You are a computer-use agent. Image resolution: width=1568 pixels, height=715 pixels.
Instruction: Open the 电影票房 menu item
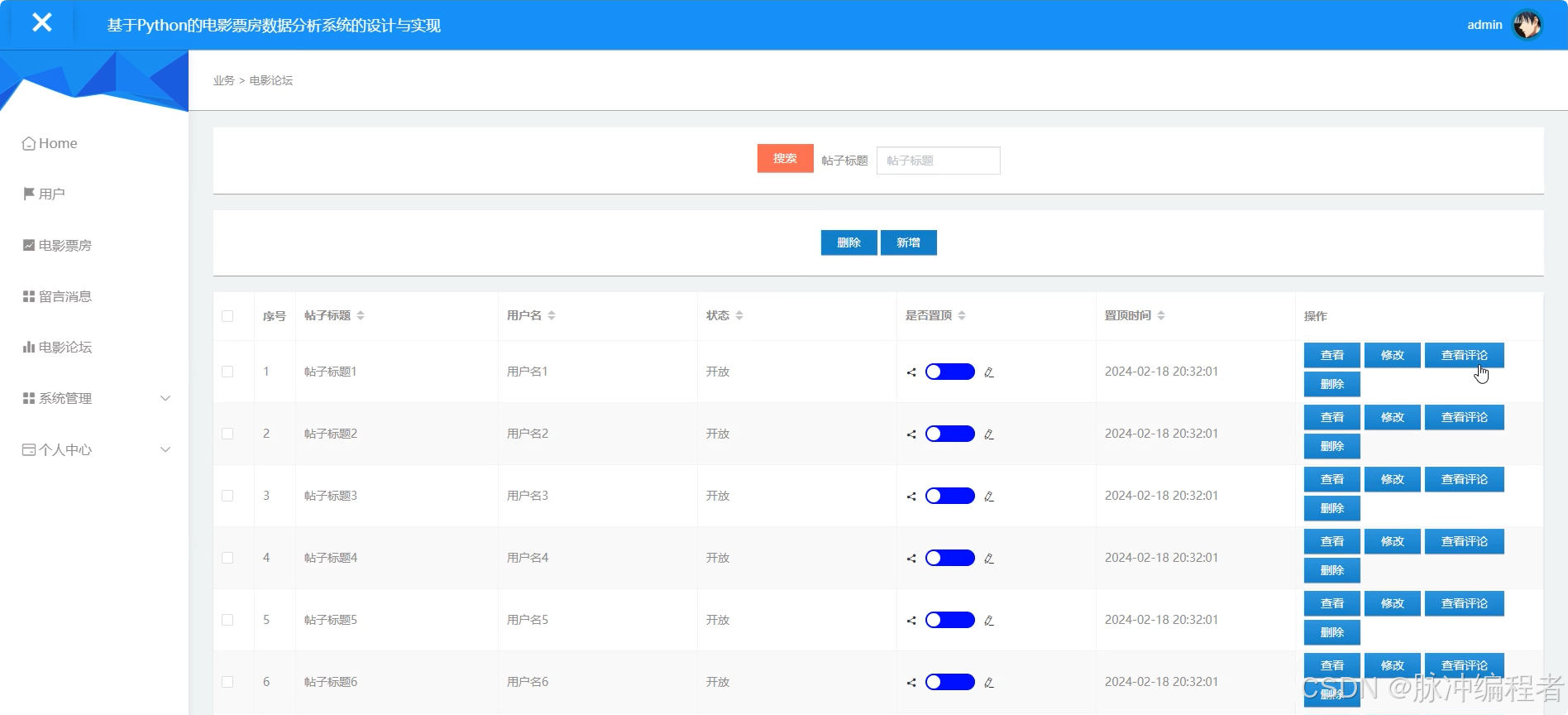pyautogui.click(x=94, y=245)
